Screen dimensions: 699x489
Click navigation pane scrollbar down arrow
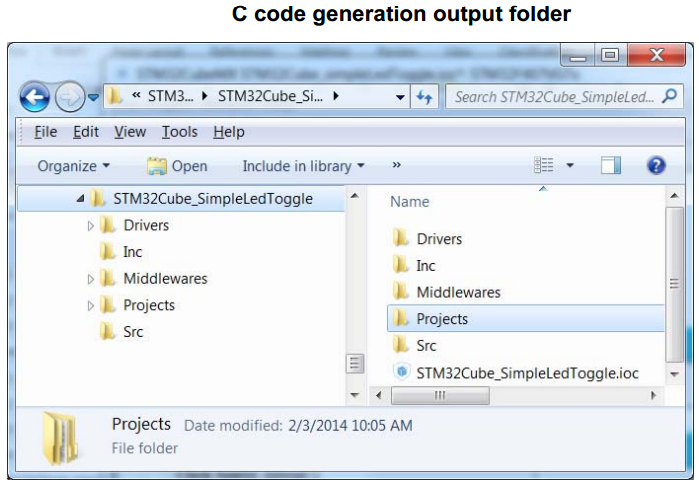pyautogui.click(x=355, y=395)
